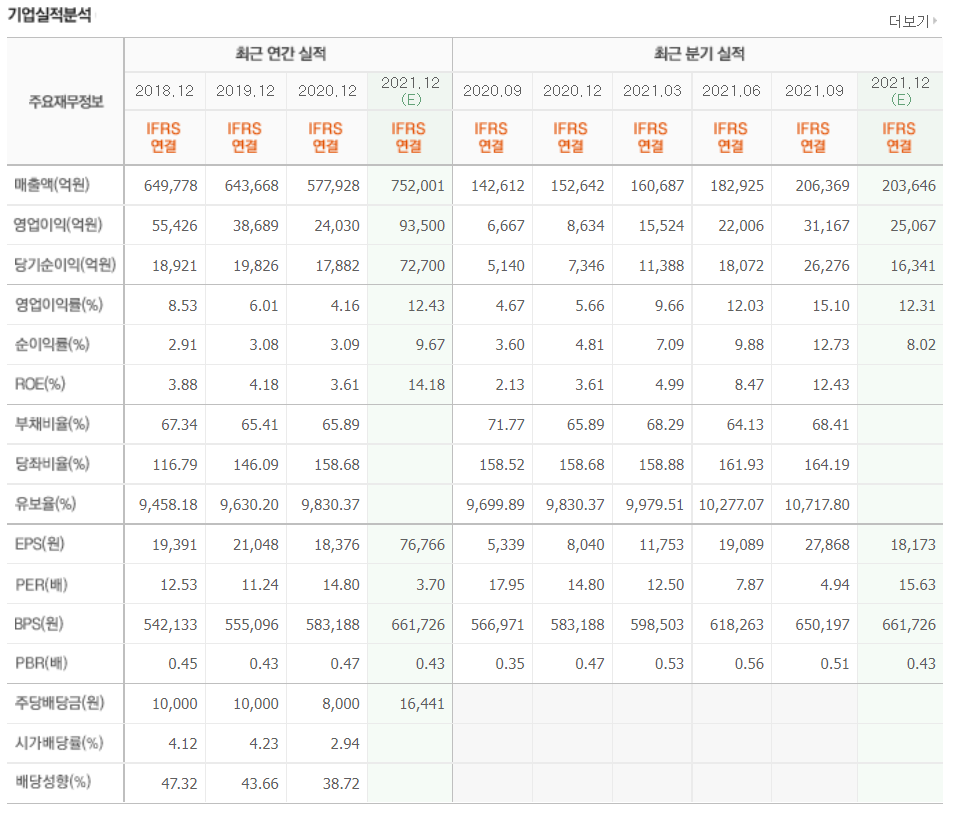Open the 더보기 link
The width and height of the screenshot is (955, 815).
pyautogui.click(x=908, y=21)
